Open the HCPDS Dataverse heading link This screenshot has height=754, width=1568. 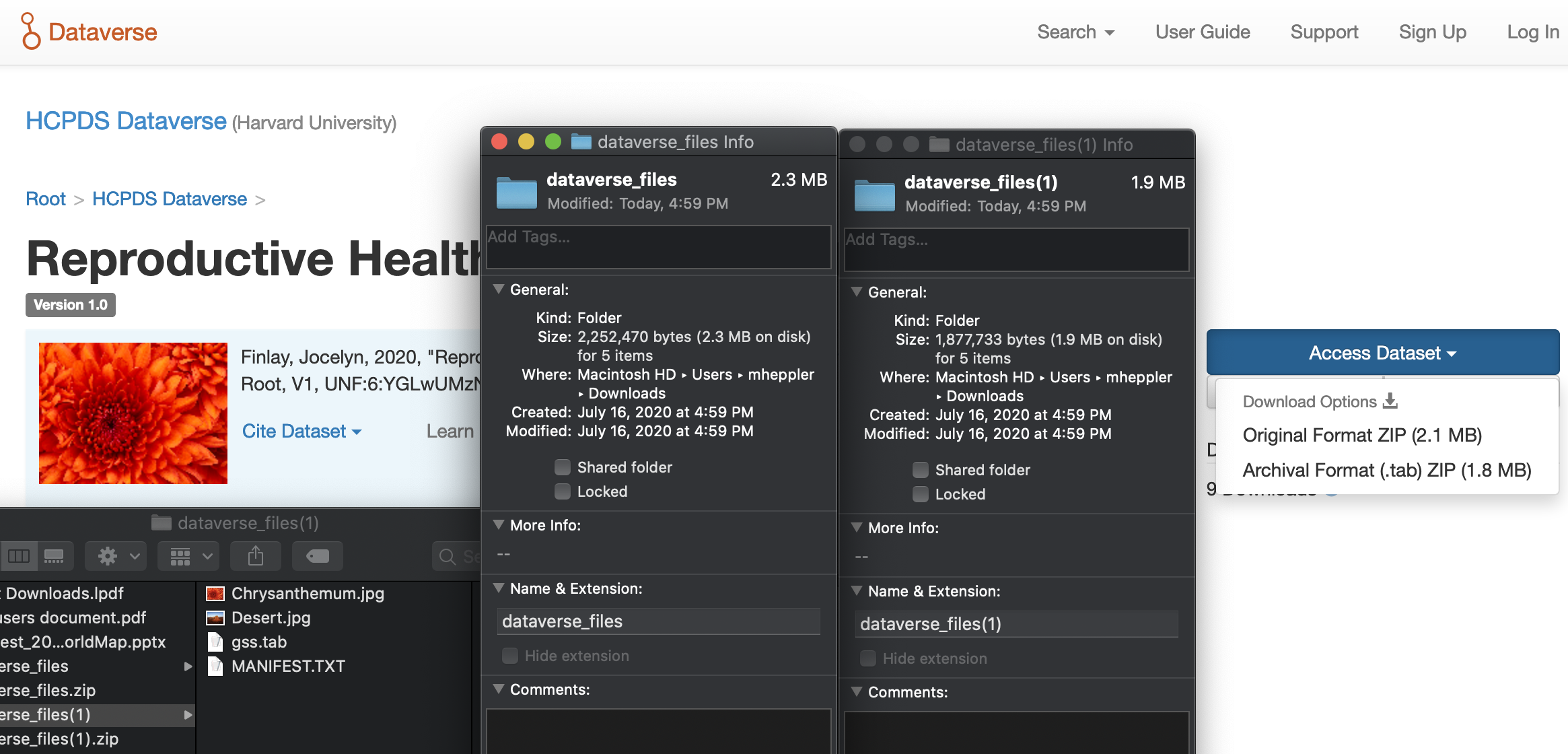[x=126, y=121]
